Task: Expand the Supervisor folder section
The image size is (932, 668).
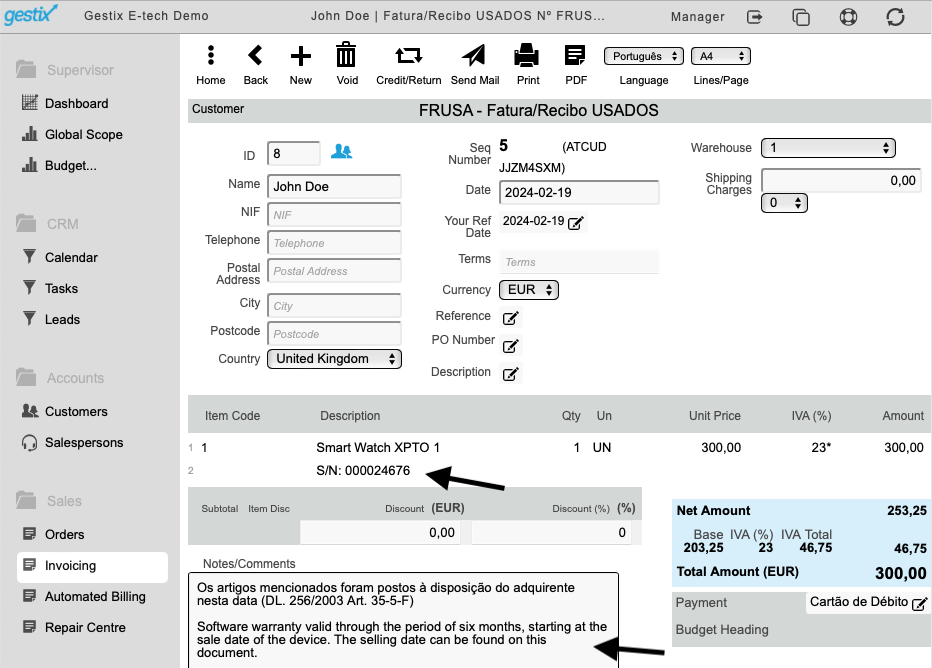Action: click(65, 70)
